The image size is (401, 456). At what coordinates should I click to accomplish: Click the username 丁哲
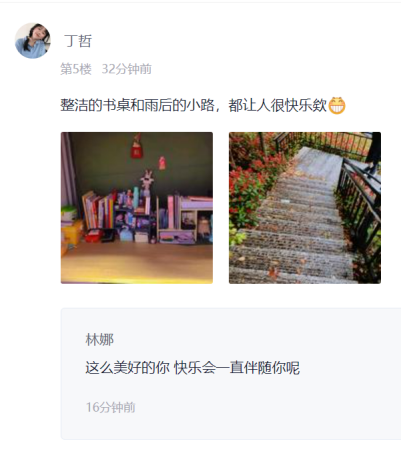point(78,41)
